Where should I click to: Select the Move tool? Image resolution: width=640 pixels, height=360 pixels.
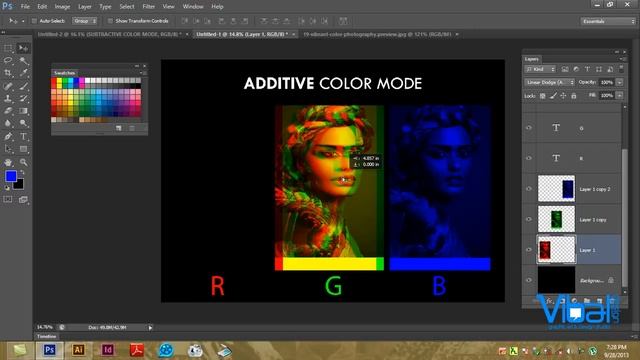click(23, 48)
